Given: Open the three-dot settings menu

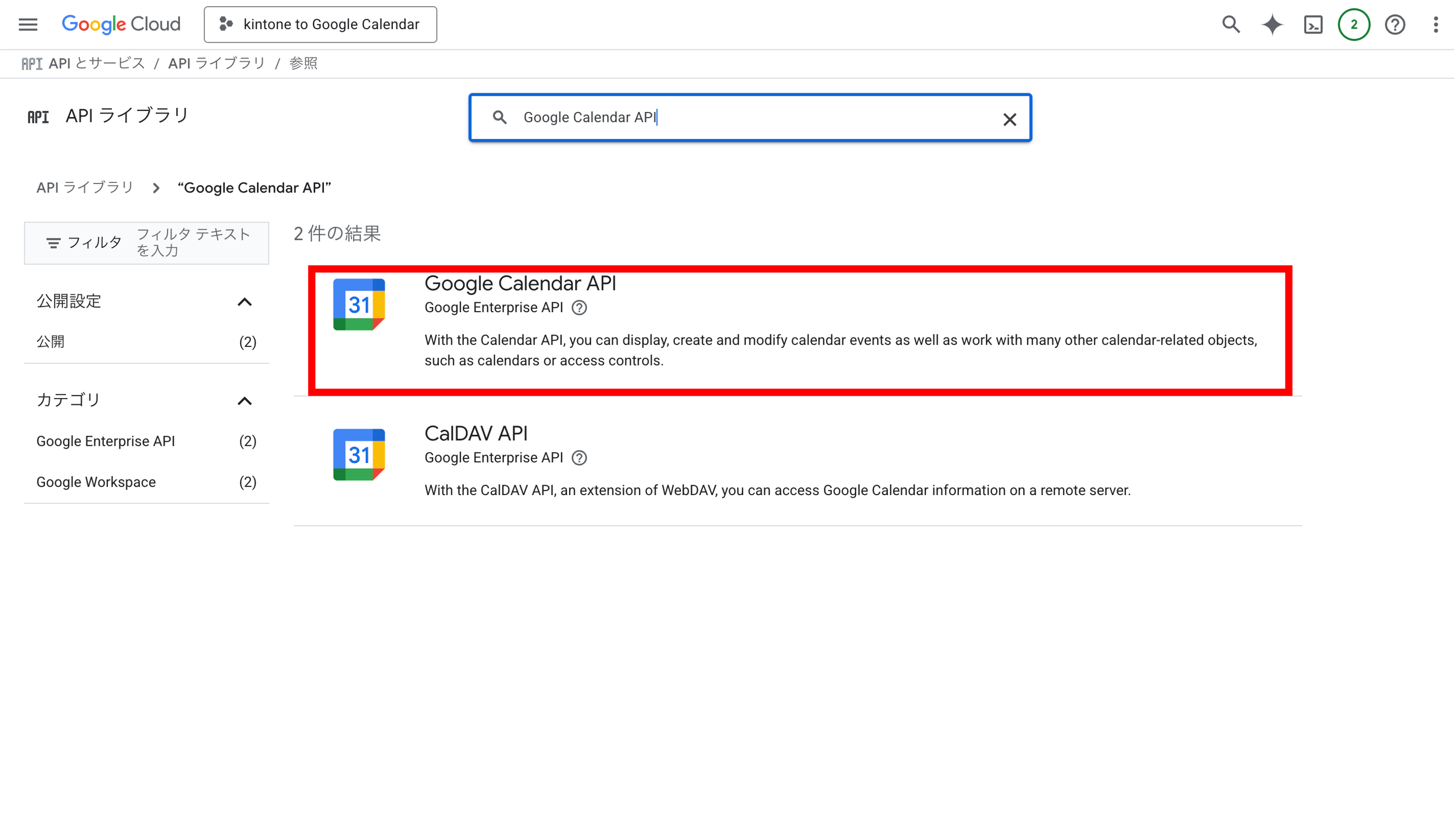Looking at the screenshot, I should pos(1436,24).
